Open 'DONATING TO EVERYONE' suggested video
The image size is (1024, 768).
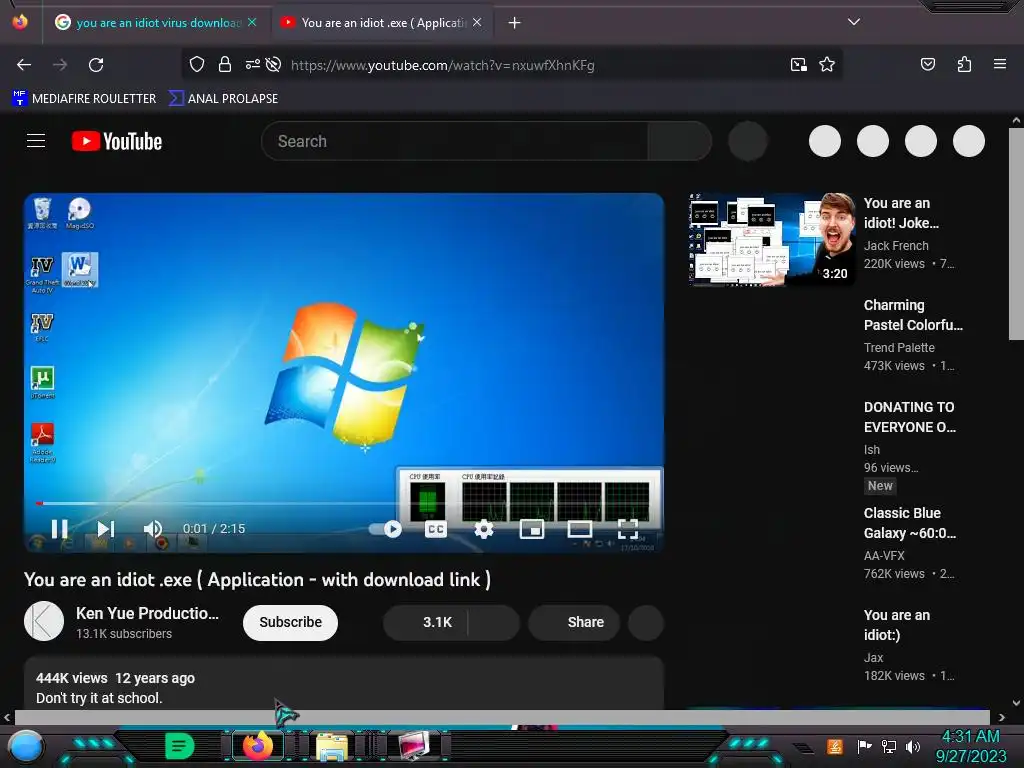(910, 417)
